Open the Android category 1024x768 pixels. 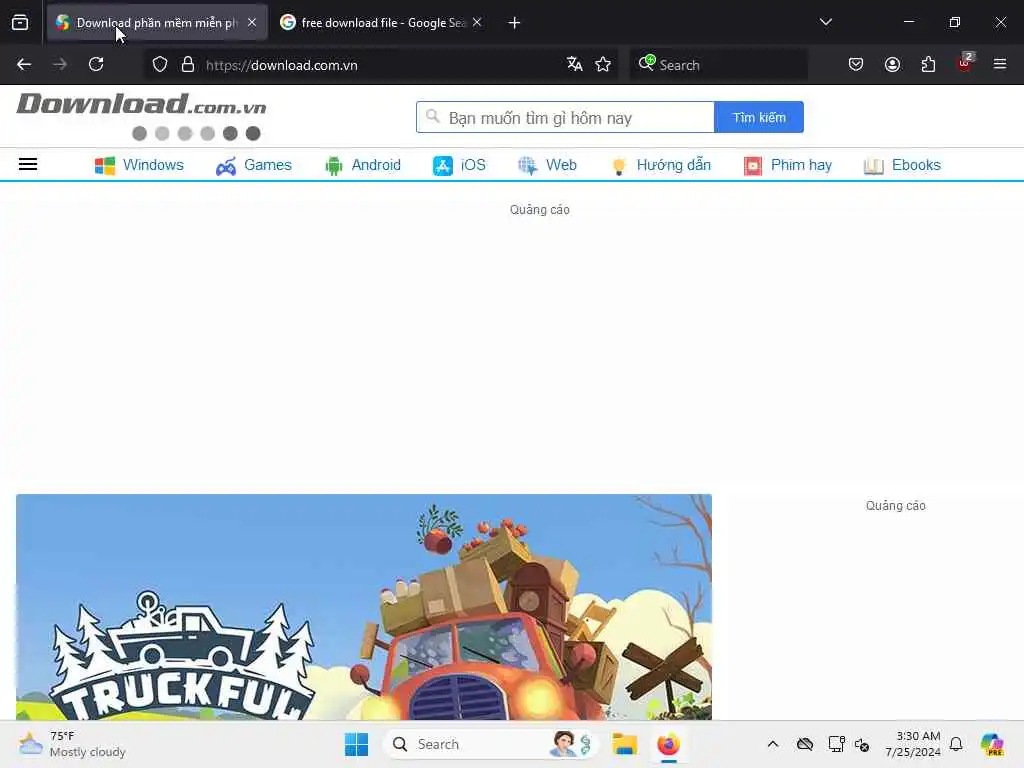pos(363,165)
